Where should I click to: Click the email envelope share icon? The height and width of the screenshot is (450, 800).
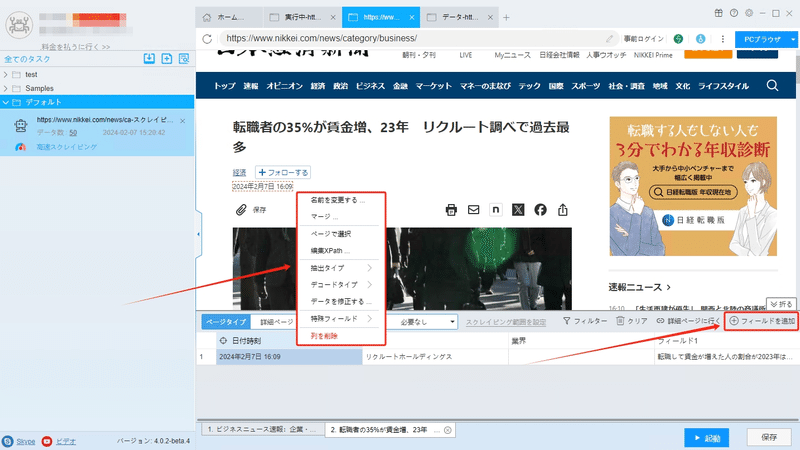tap(473, 210)
